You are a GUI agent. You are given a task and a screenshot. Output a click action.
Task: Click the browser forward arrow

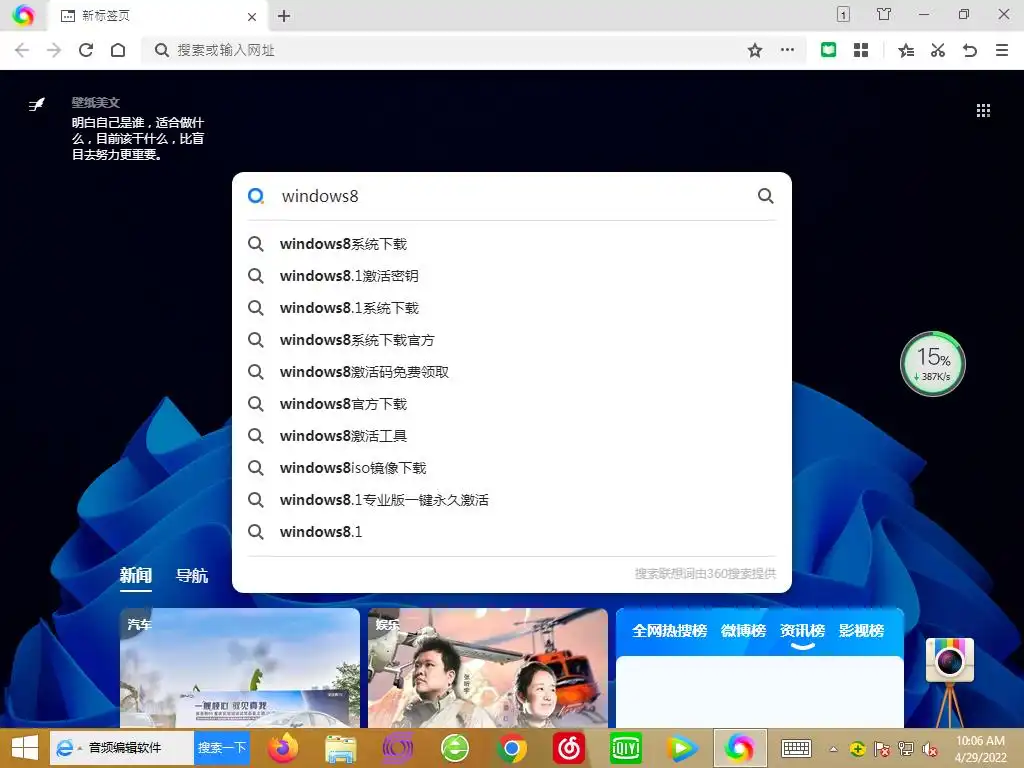(x=54, y=50)
